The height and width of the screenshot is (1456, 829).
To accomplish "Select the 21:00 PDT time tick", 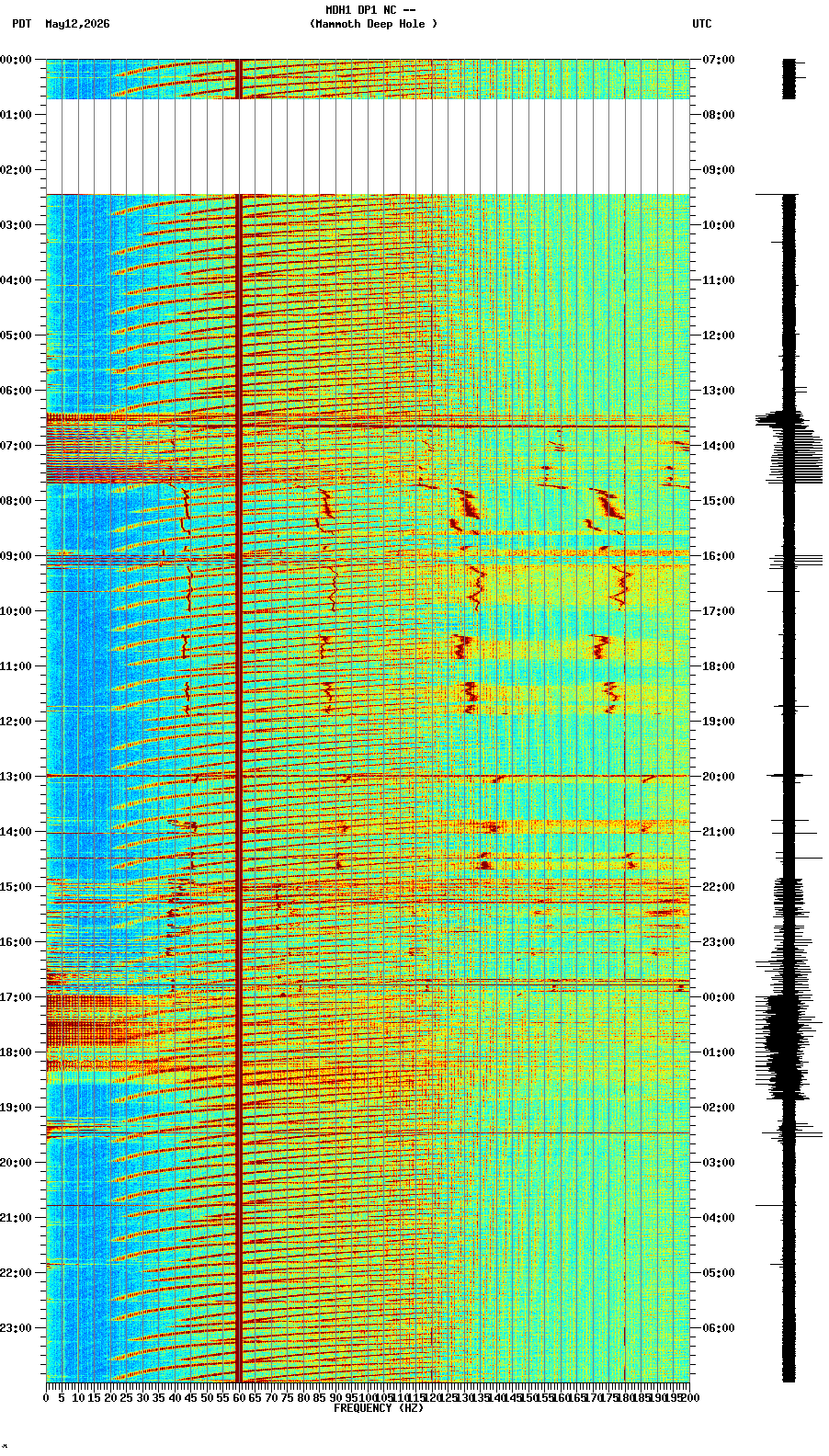I will point(16,1217).
